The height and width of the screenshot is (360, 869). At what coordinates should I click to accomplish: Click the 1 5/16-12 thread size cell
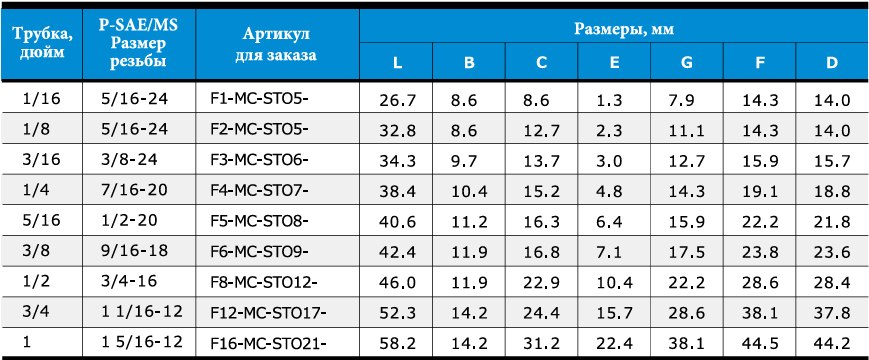(x=142, y=342)
